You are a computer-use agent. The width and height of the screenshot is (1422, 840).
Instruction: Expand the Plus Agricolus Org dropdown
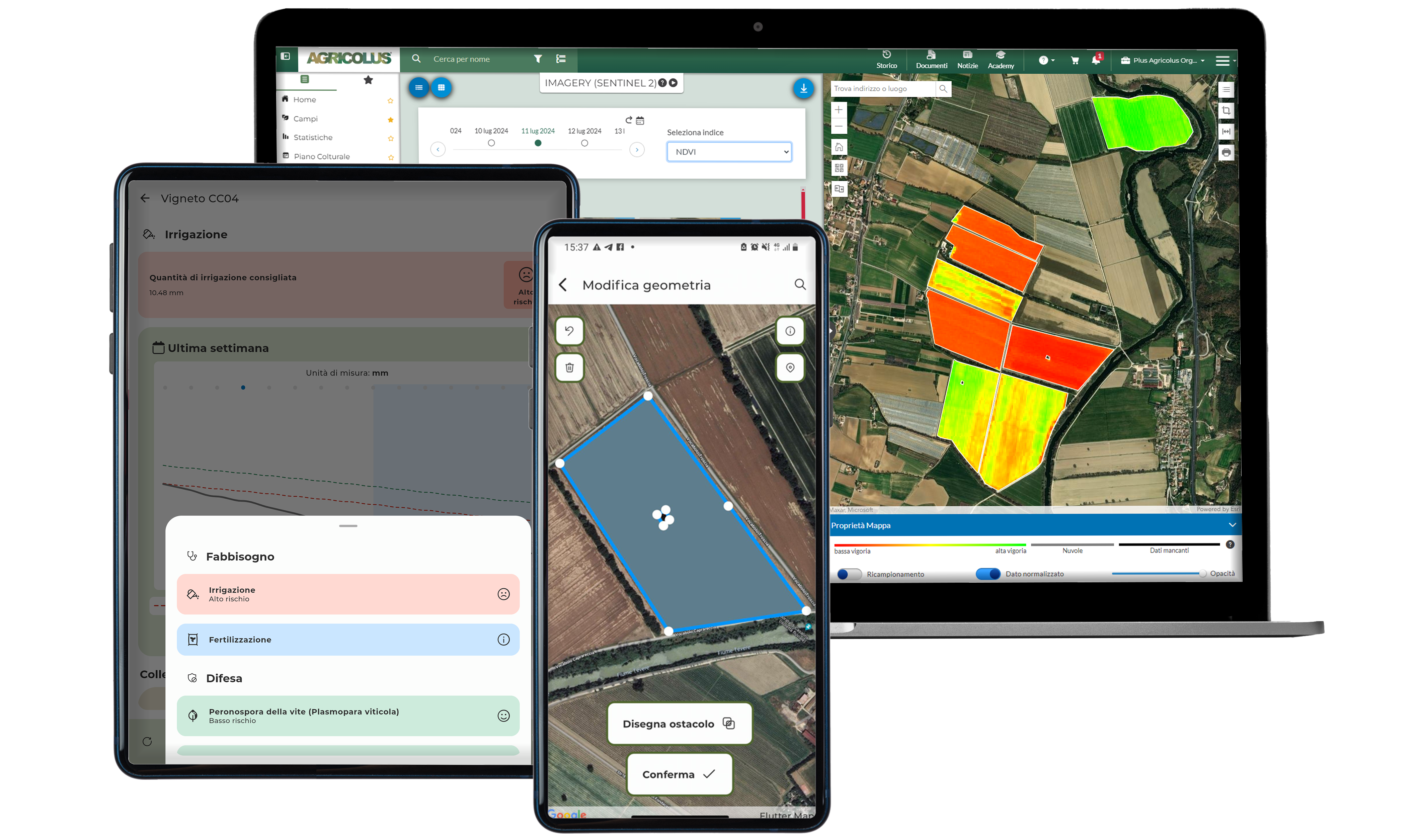tap(1163, 61)
